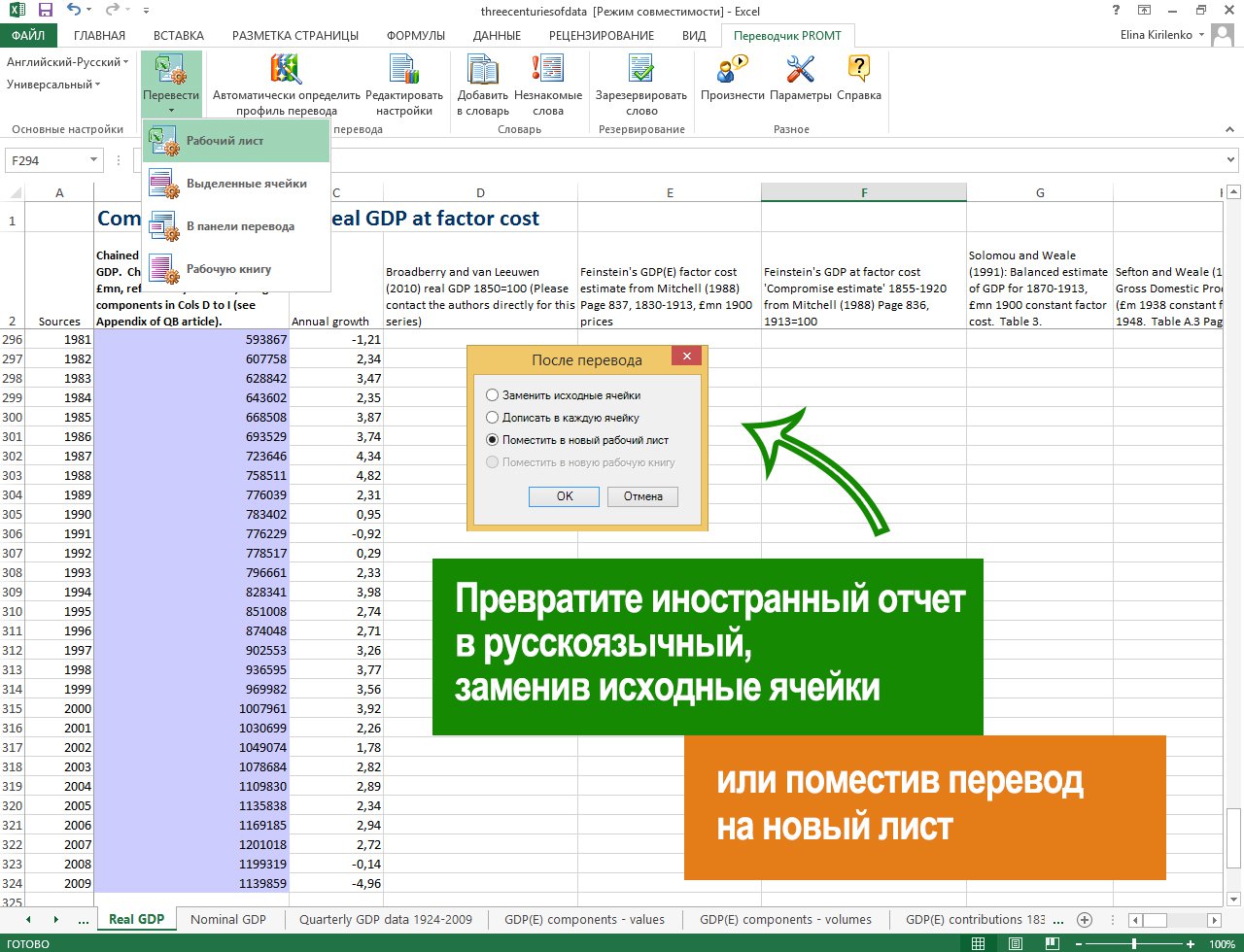Image resolution: width=1244 pixels, height=952 pixels.
Task: Open Elina Kirilenko account dropdown
Action: (1202, 35)
